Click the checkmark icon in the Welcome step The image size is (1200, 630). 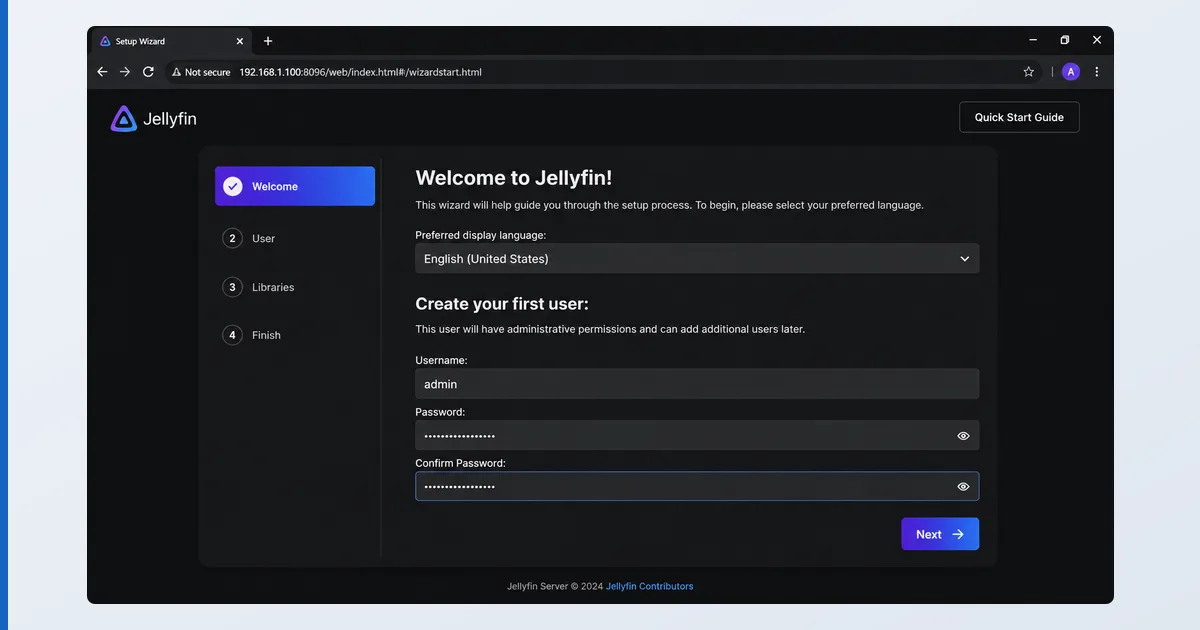coord(233,186)
